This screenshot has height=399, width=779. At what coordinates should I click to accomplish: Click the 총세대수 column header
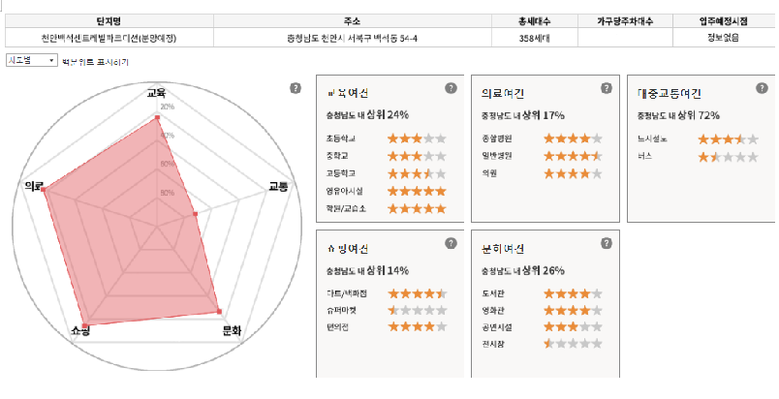click(x=535, y=21)
